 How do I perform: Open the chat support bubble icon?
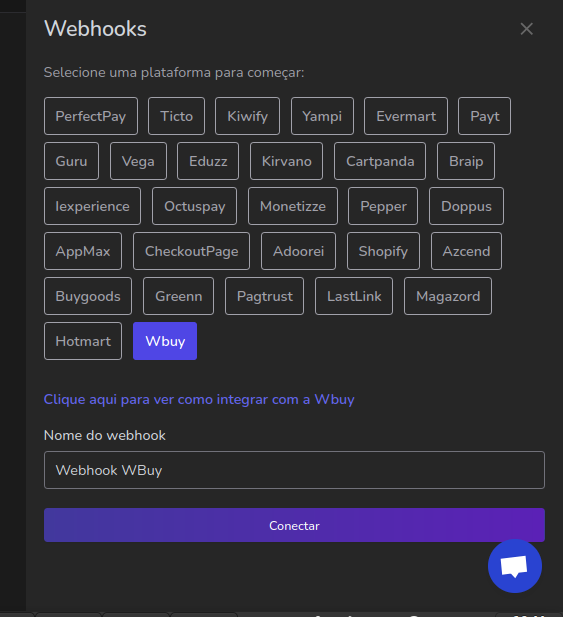tap(515, 566)
